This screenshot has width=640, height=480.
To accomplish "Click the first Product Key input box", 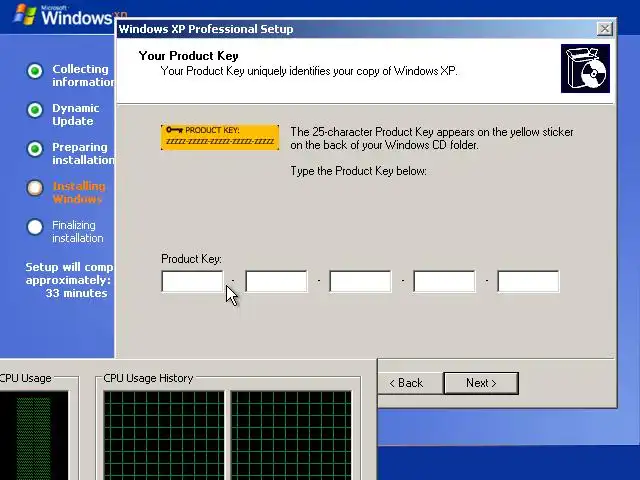I will coord(192,281).
